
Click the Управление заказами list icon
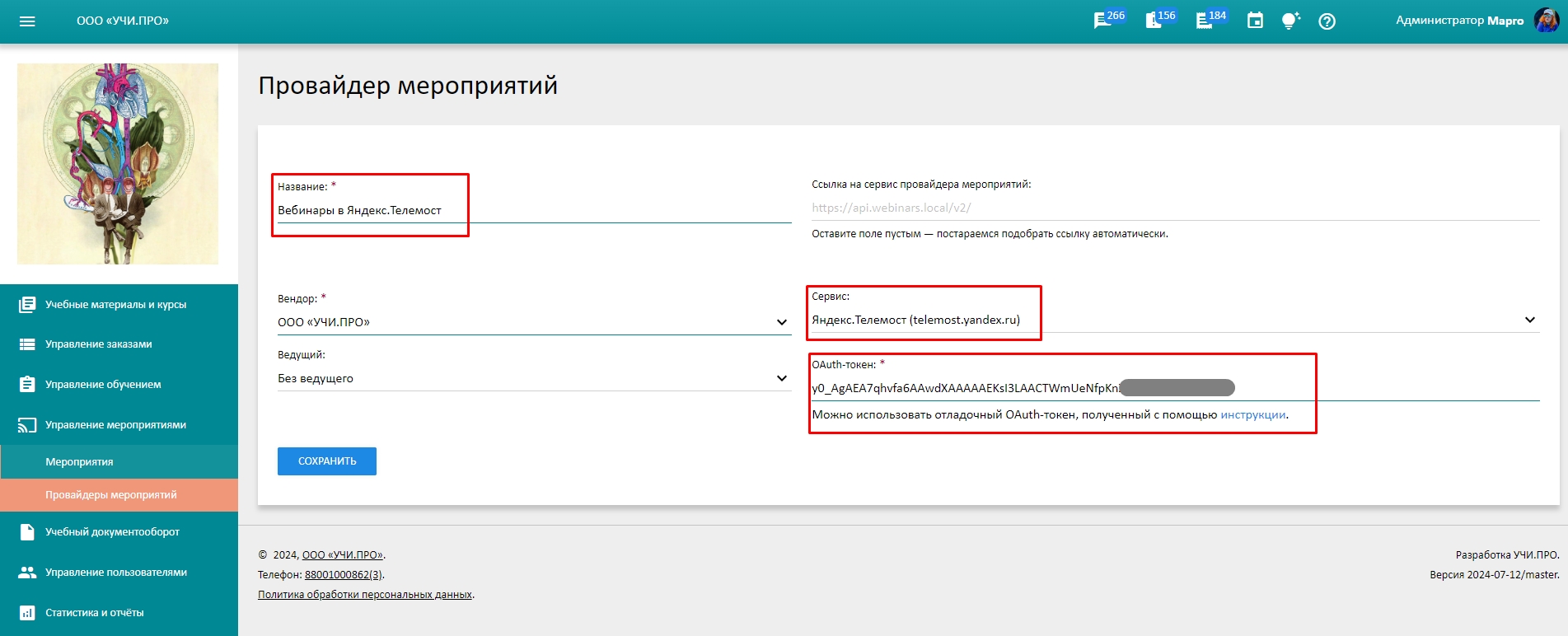(27, 344)
